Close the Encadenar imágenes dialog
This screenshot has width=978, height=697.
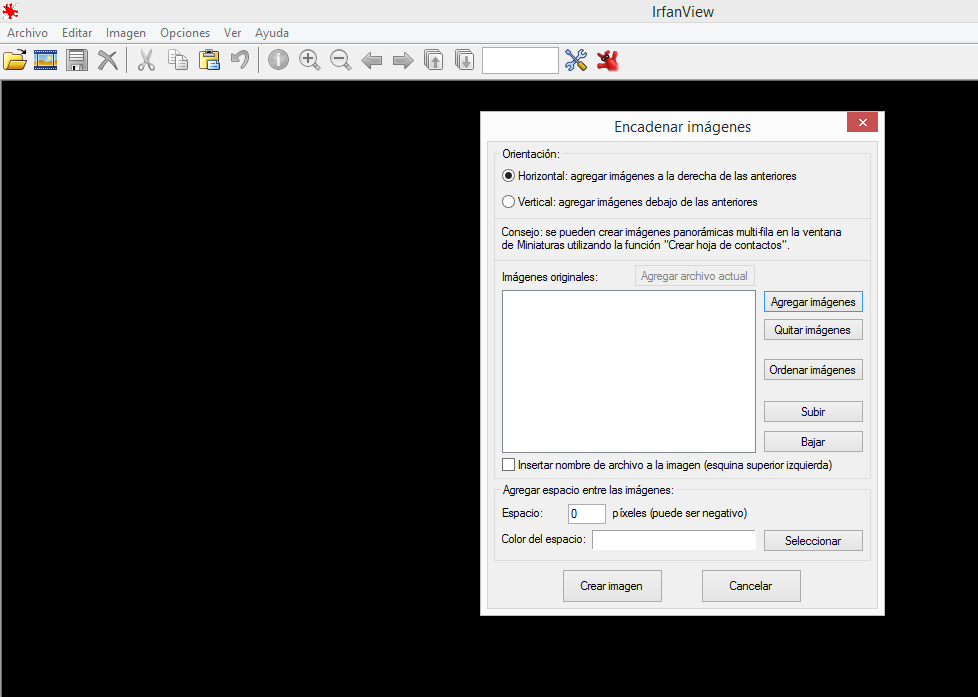click(x=862, y=122)
